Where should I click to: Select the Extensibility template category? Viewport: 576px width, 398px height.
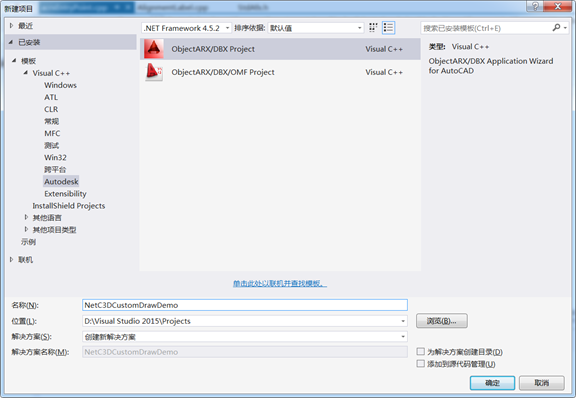coord(65,194)
